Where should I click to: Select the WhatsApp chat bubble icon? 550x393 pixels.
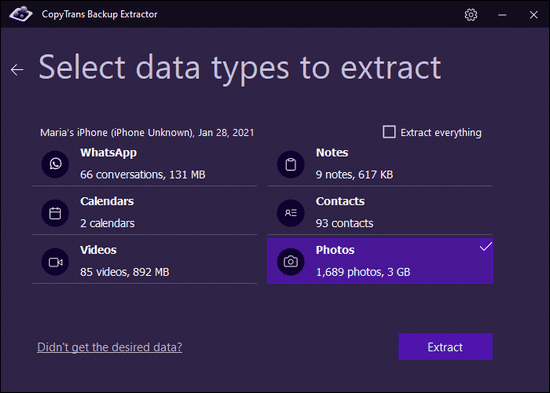55,164
